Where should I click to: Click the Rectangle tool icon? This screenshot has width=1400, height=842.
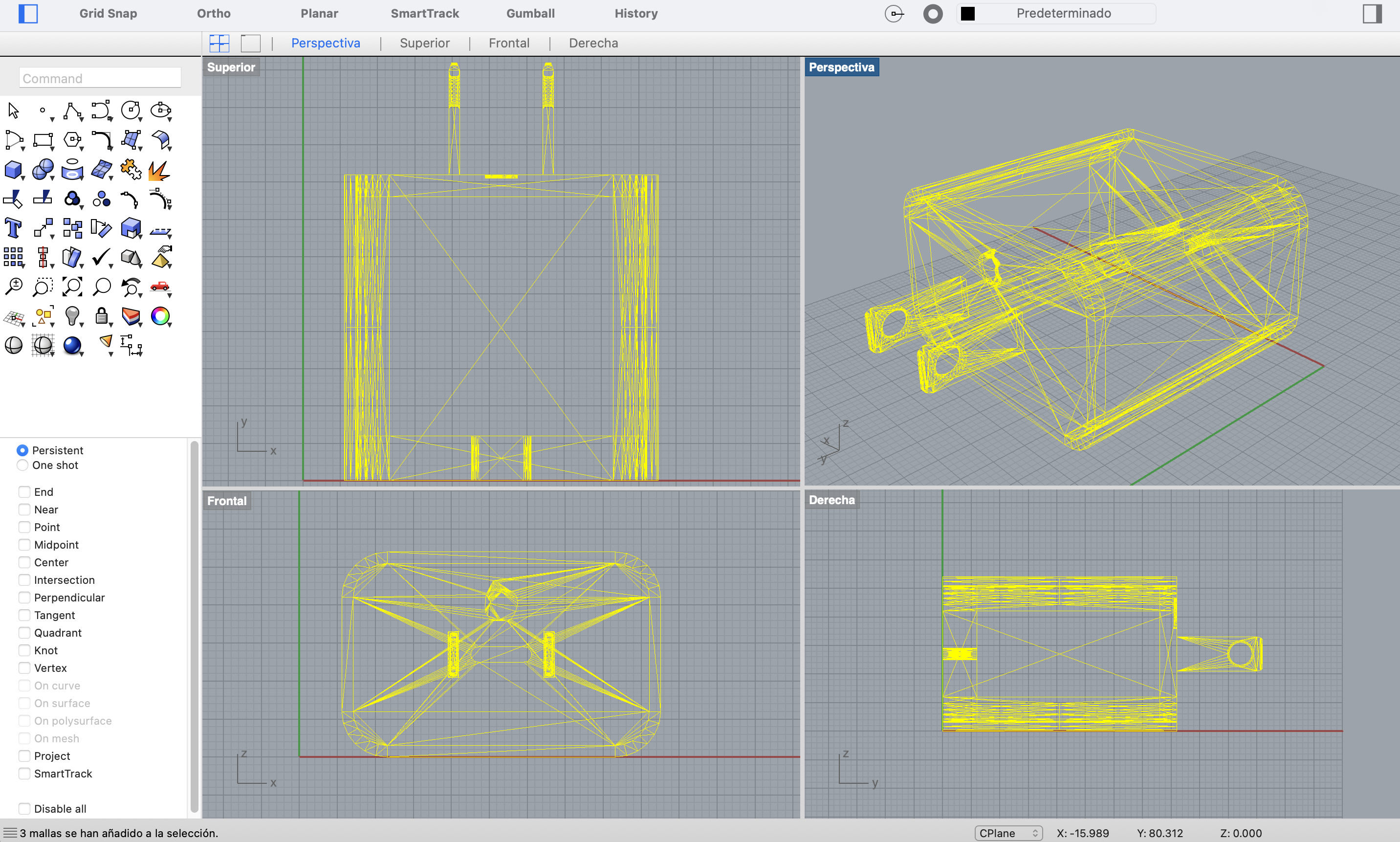tap(43, 139)
